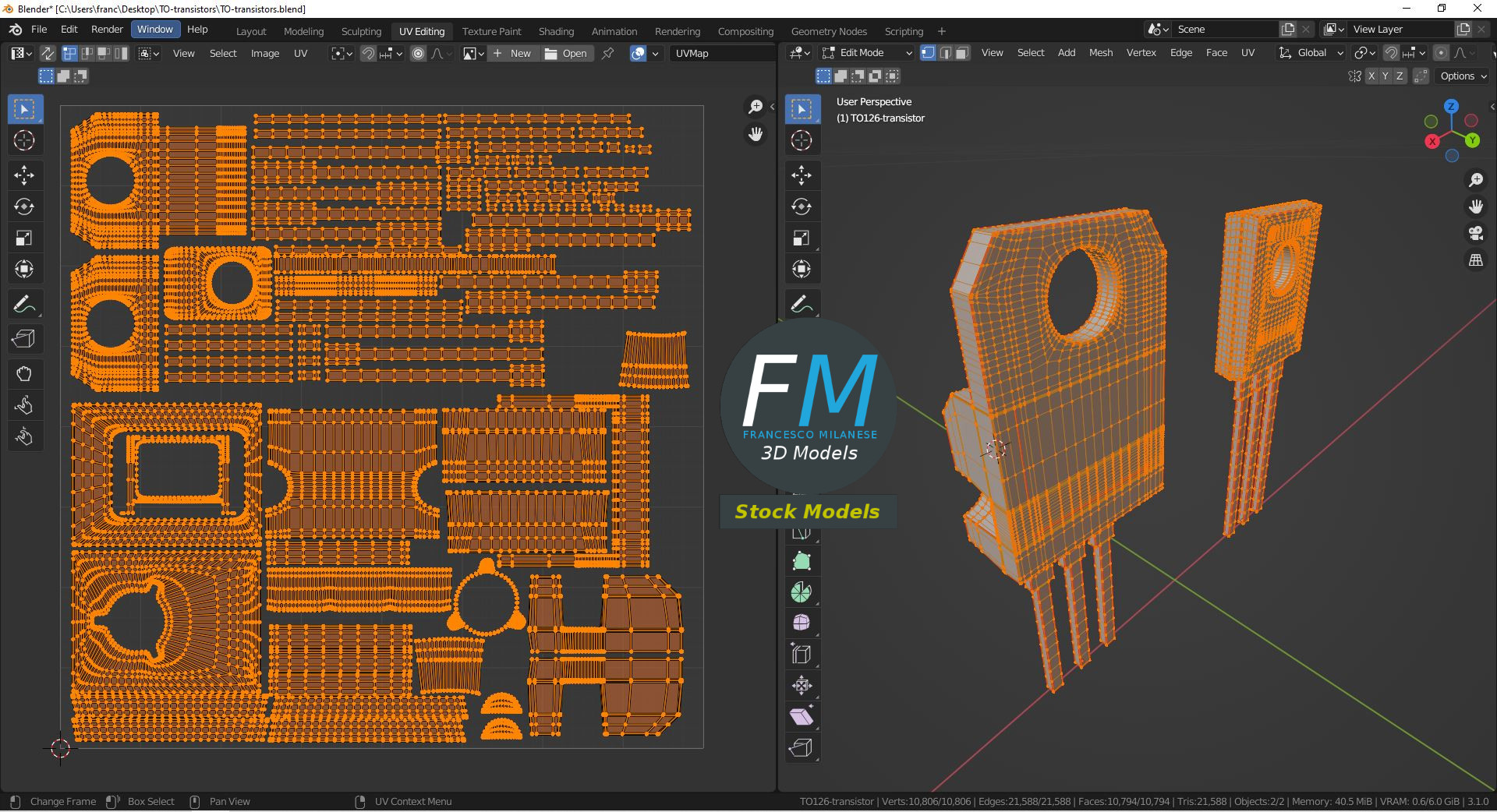The width and height of the screenshot is (1497, 812).
Task: Switch to face select mode in the 3D viewport
Action: pos(962,53)
